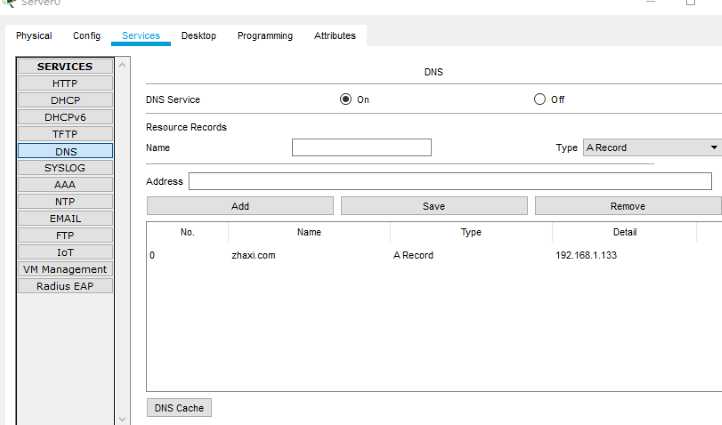Switch to the Physical tab
The image size is (722, 425).
34,36
